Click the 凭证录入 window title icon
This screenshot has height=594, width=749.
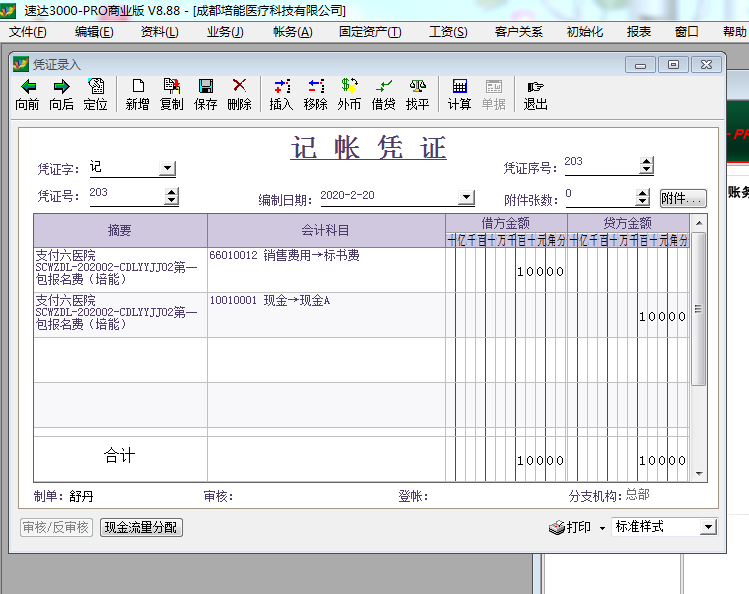click(x=21, y=64)
